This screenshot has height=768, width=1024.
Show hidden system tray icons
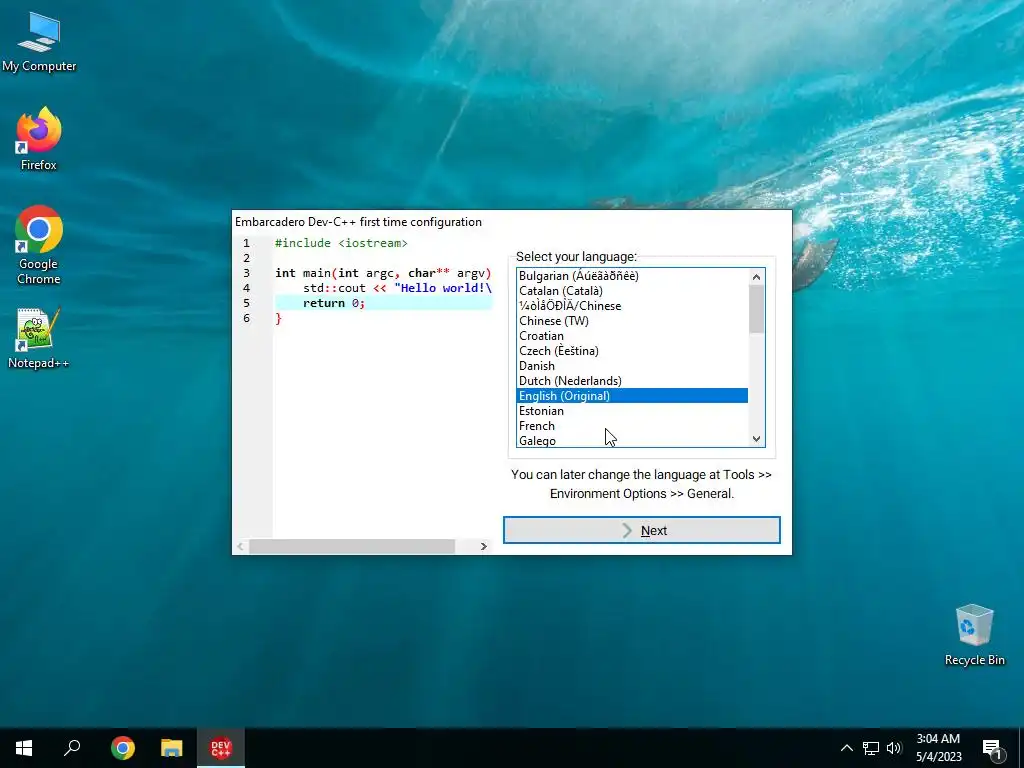[846, 748]
